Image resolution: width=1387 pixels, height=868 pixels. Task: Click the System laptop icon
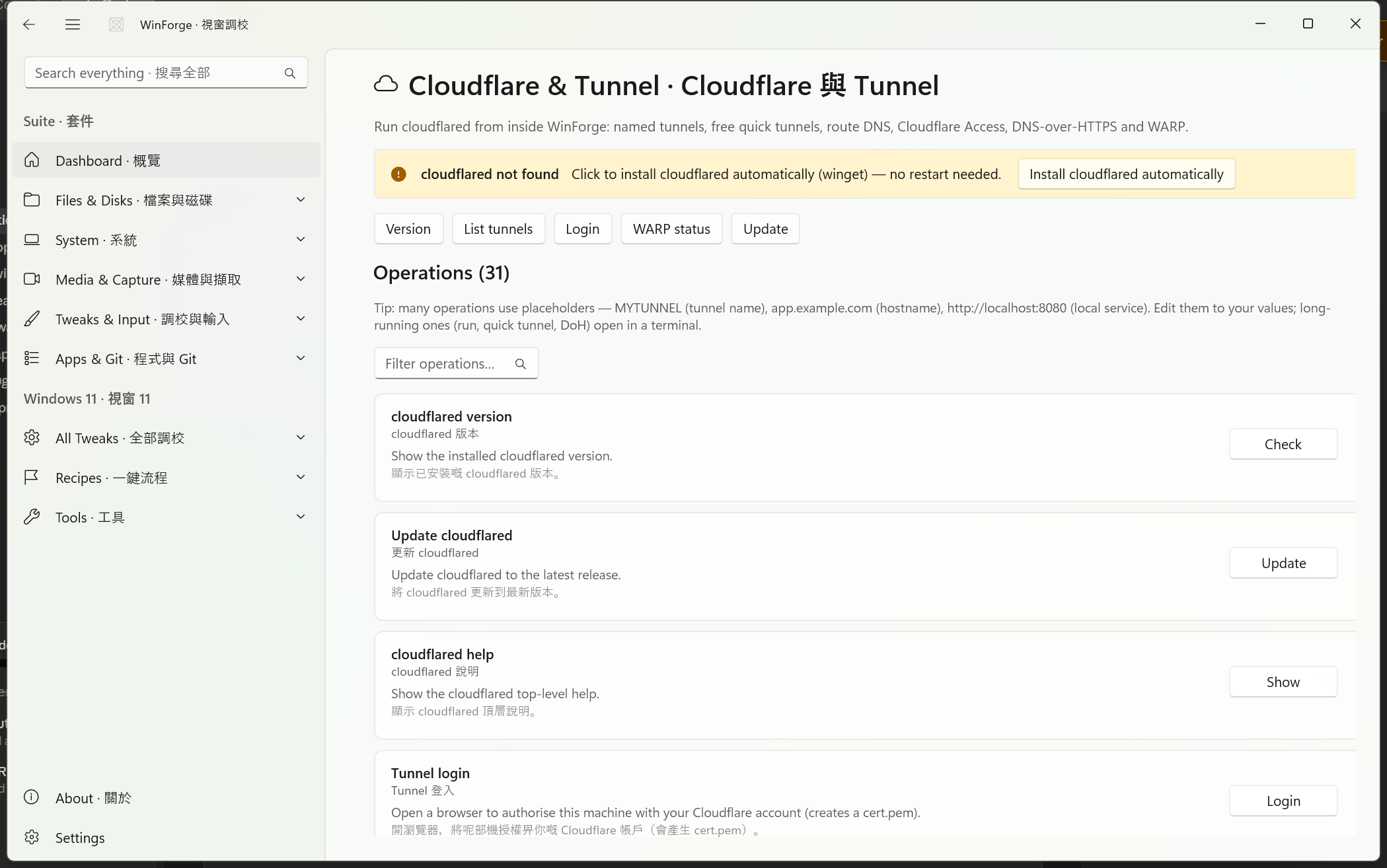point(32,240)
